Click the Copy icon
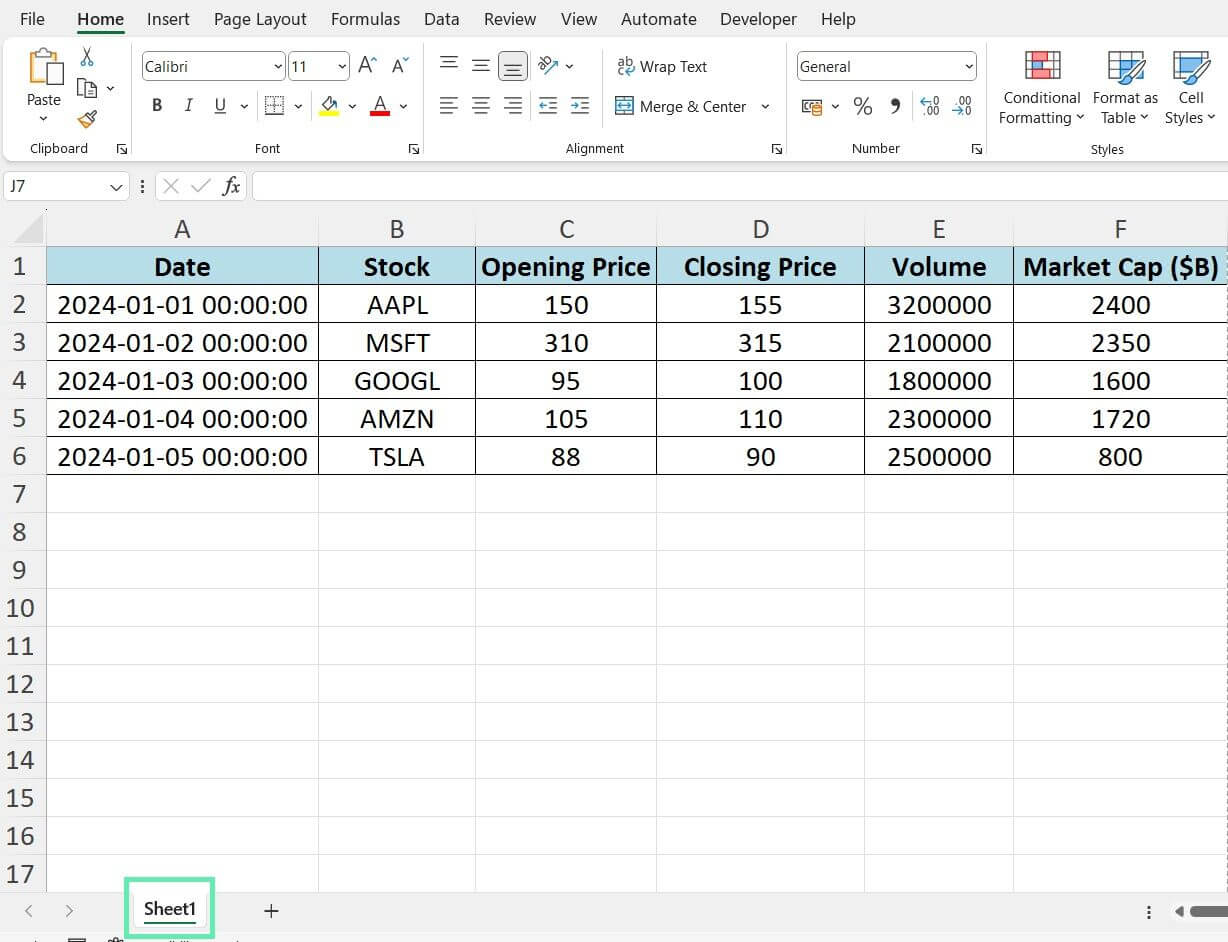 pyautogui.click(x=87, y=88)
